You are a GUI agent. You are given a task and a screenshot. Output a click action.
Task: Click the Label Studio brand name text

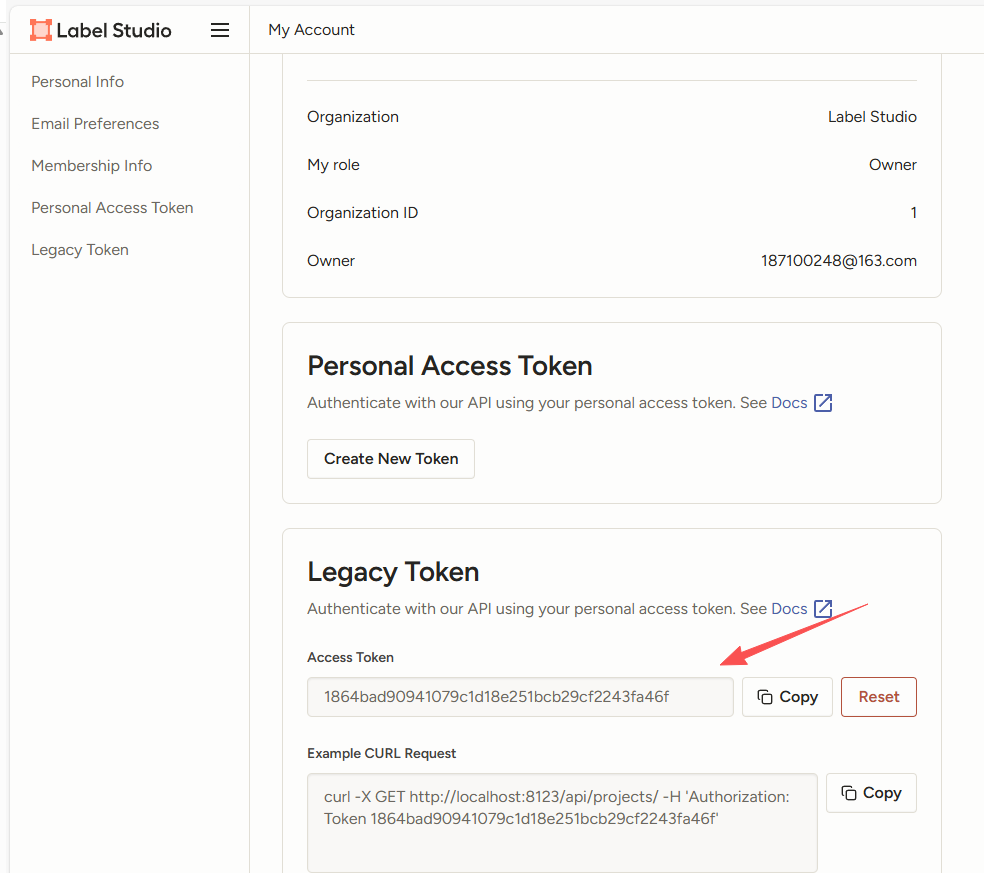coord(114,30)
